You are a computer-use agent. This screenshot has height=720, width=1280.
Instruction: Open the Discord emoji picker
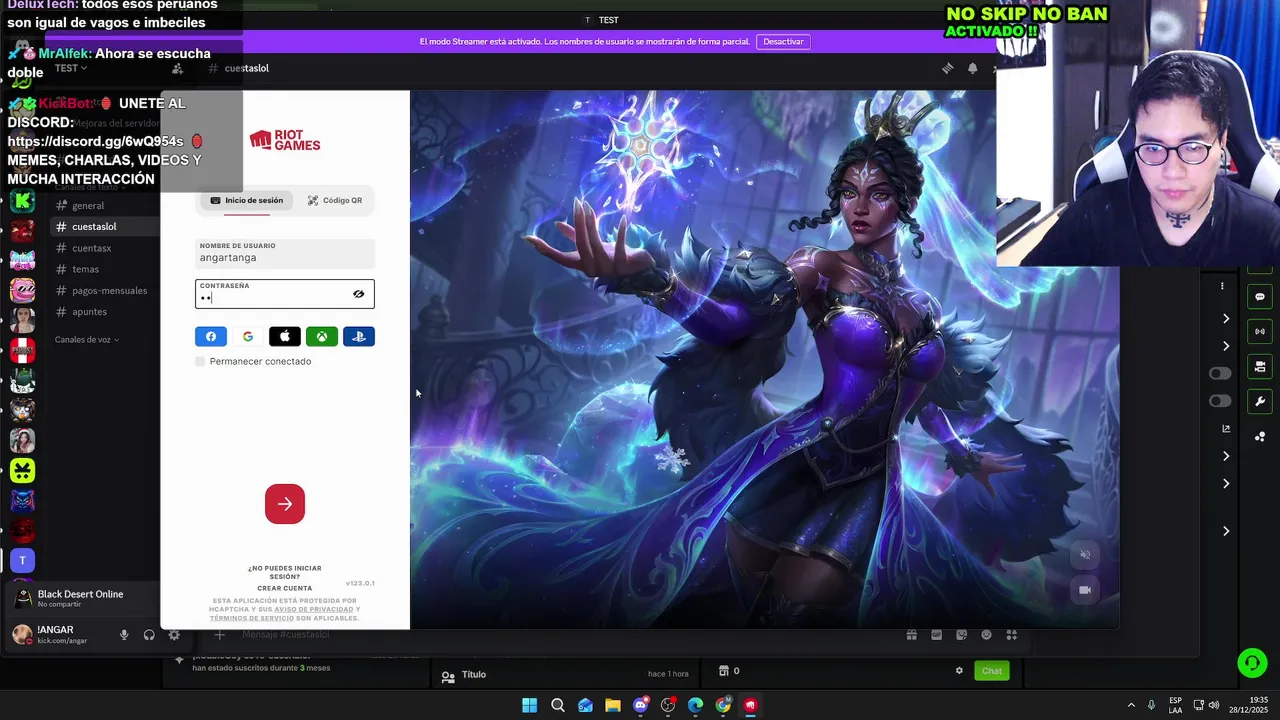[986, 635]
